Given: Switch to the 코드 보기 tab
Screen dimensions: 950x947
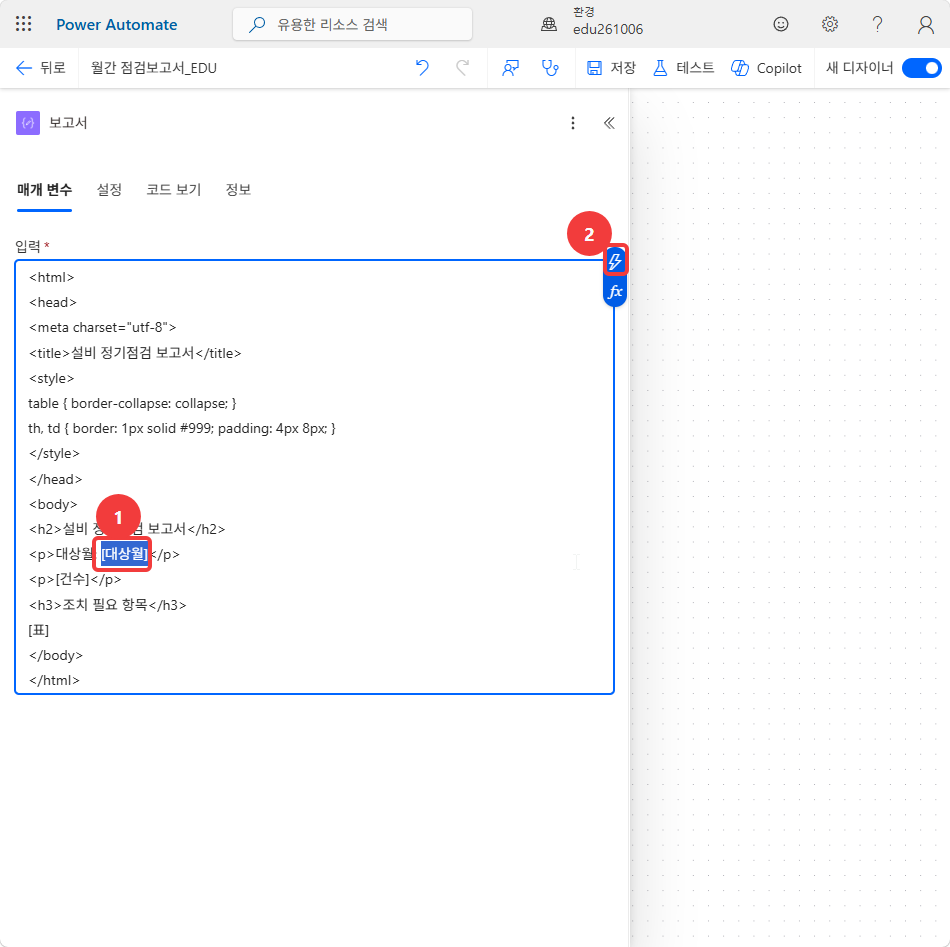Looking at the screenshot, I should (173, 190).
